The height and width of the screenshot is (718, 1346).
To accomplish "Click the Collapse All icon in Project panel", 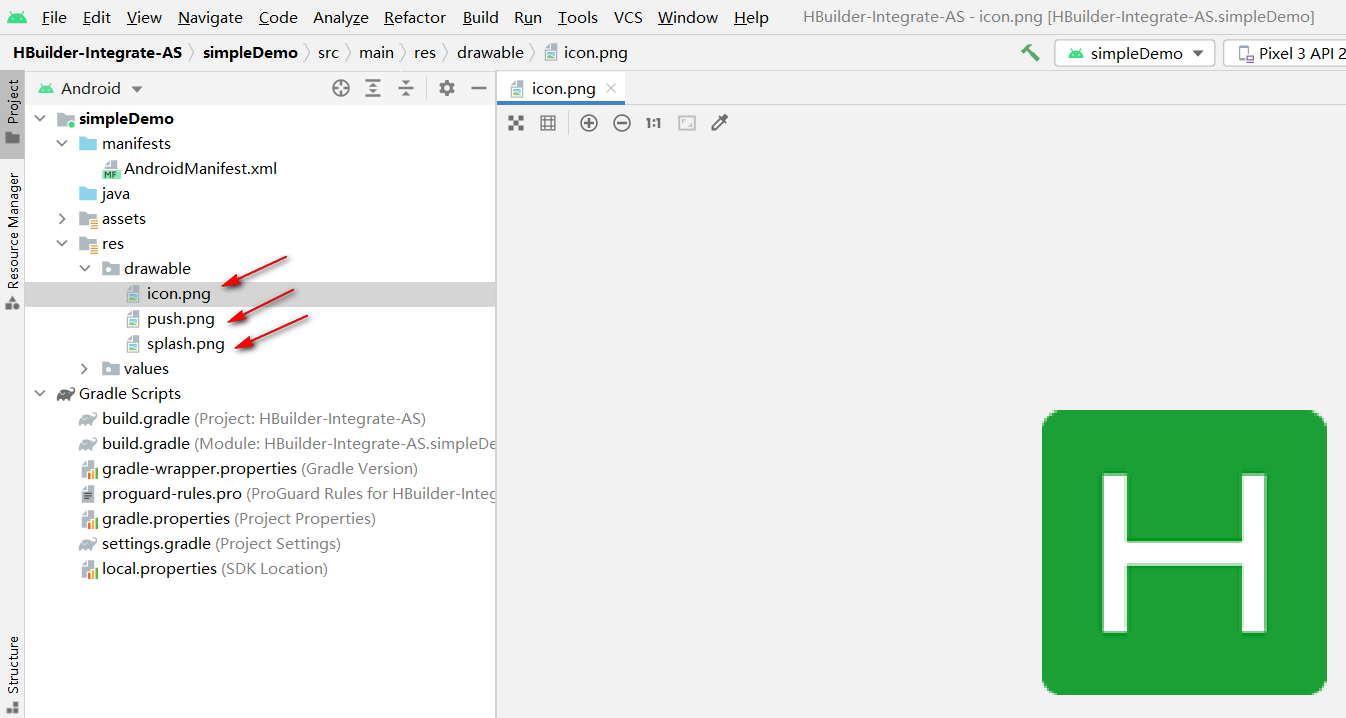I will pyautogui.click(x=406, y=88).
